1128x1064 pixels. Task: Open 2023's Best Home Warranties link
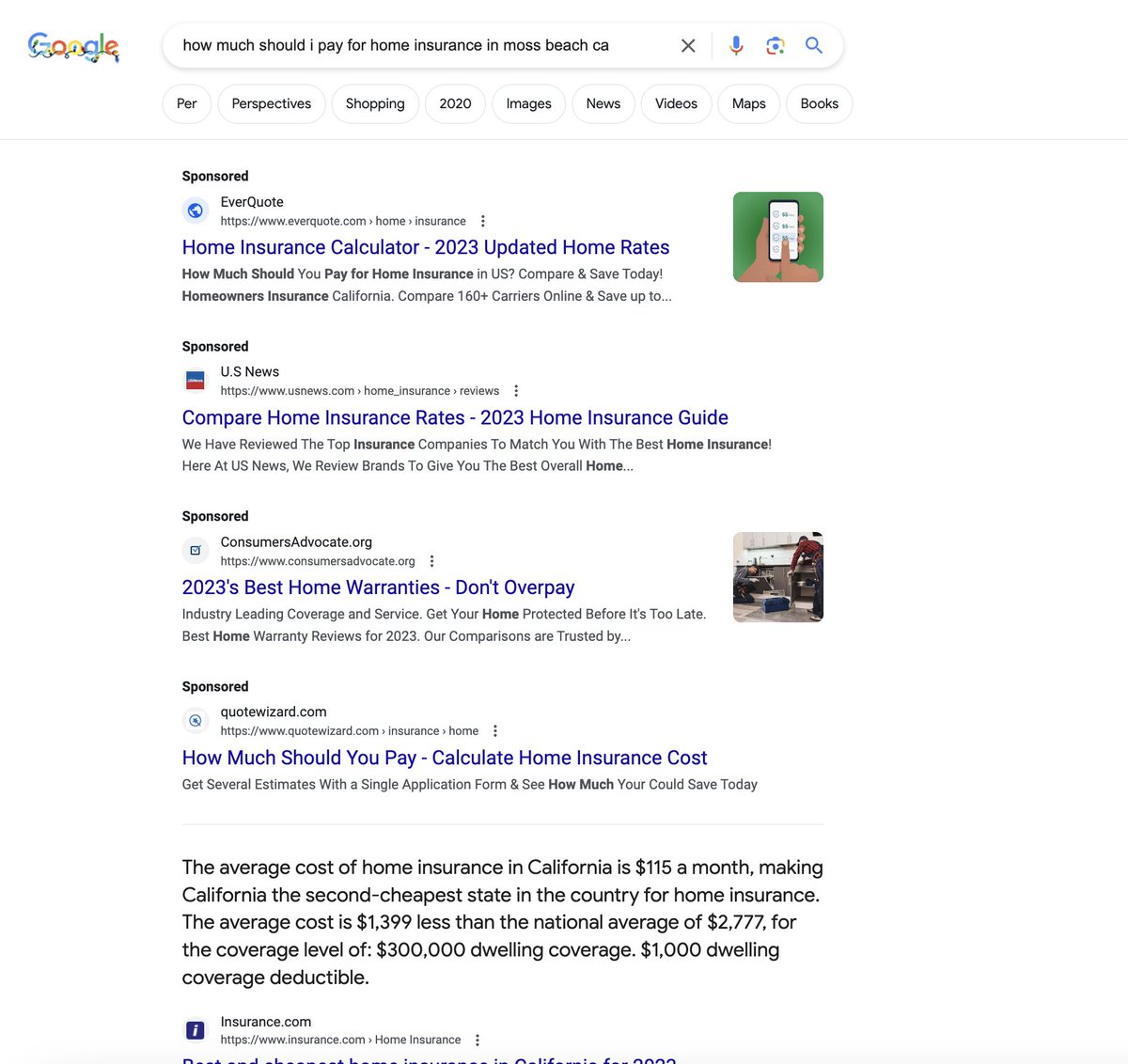pyautogui.click(x=378, y=587)
